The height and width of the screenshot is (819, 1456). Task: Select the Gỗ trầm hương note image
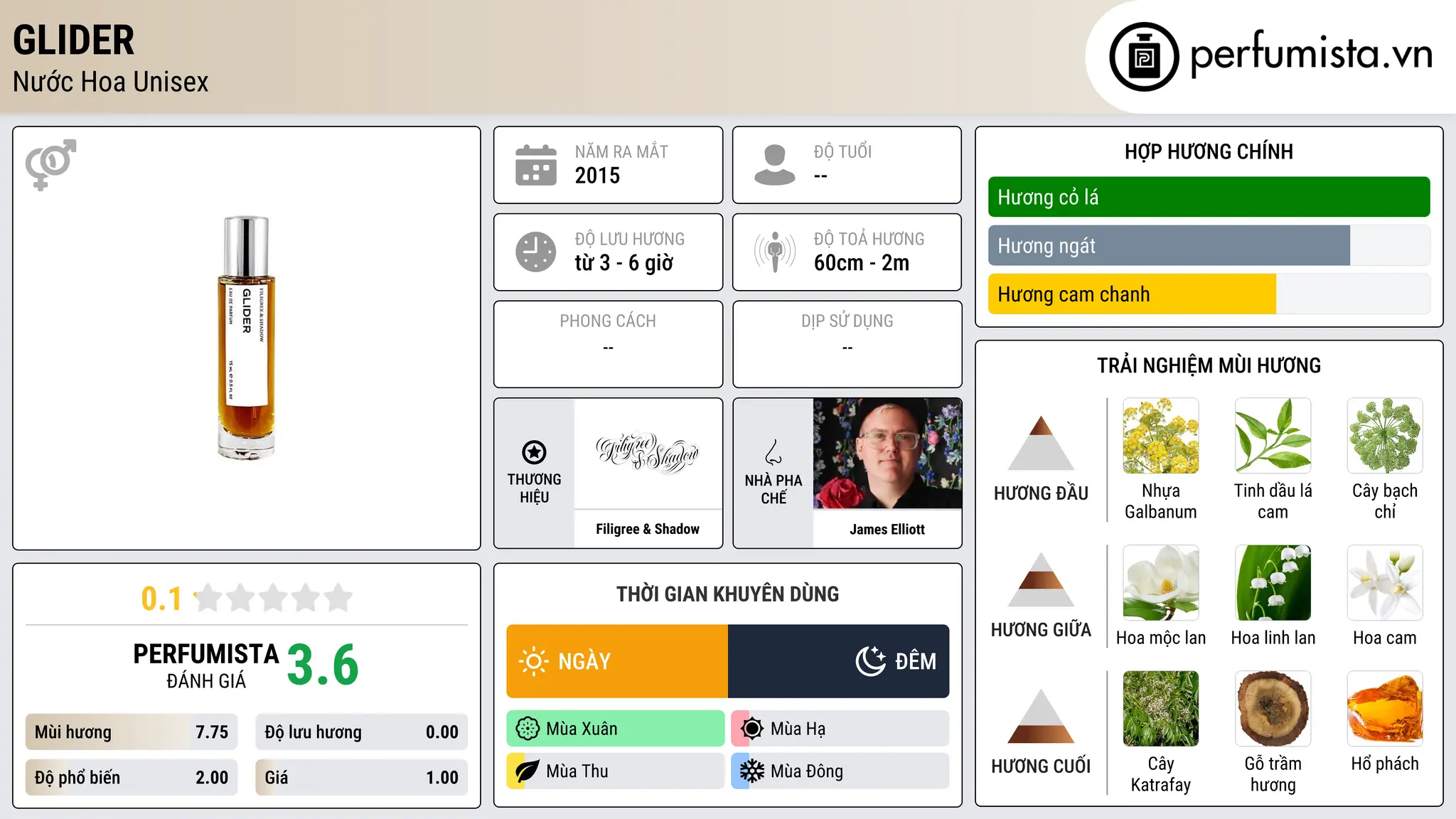click(x=1273, y=709)
